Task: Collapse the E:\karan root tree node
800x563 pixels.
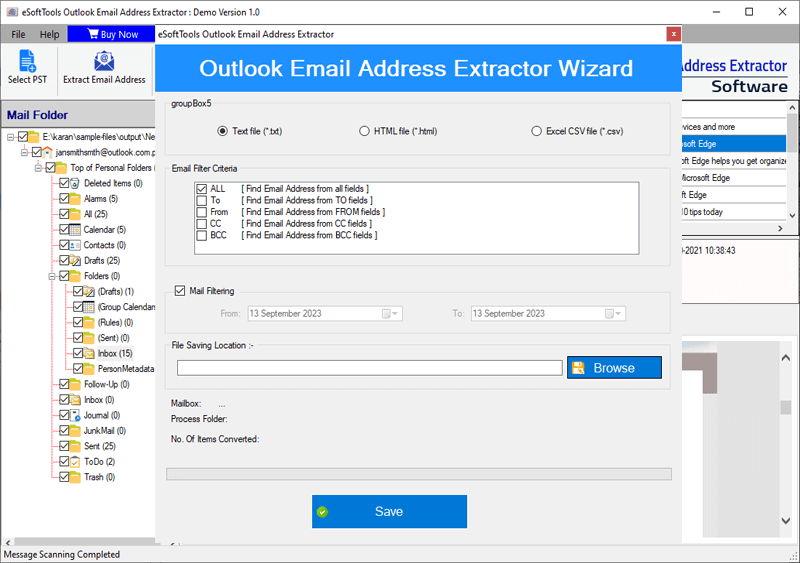Action: [10, 137]
